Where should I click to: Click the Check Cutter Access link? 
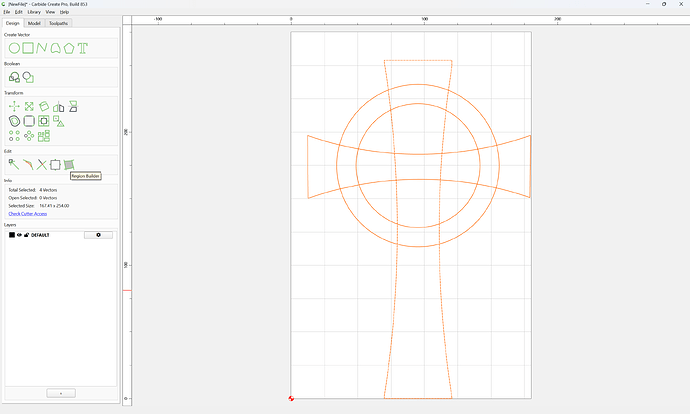click(x=28, y=214)
